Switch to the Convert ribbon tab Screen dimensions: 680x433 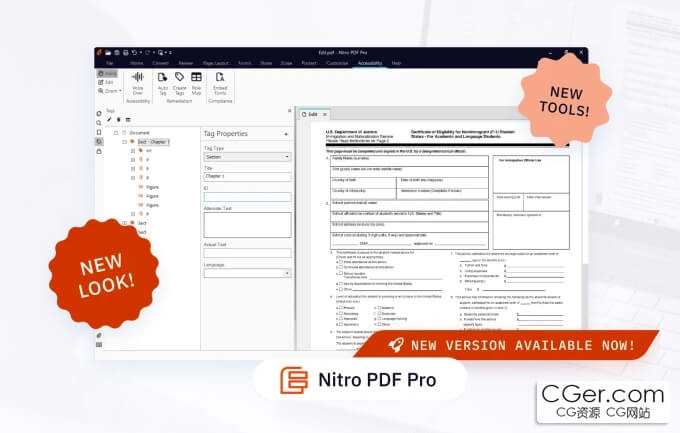(160, 63)
